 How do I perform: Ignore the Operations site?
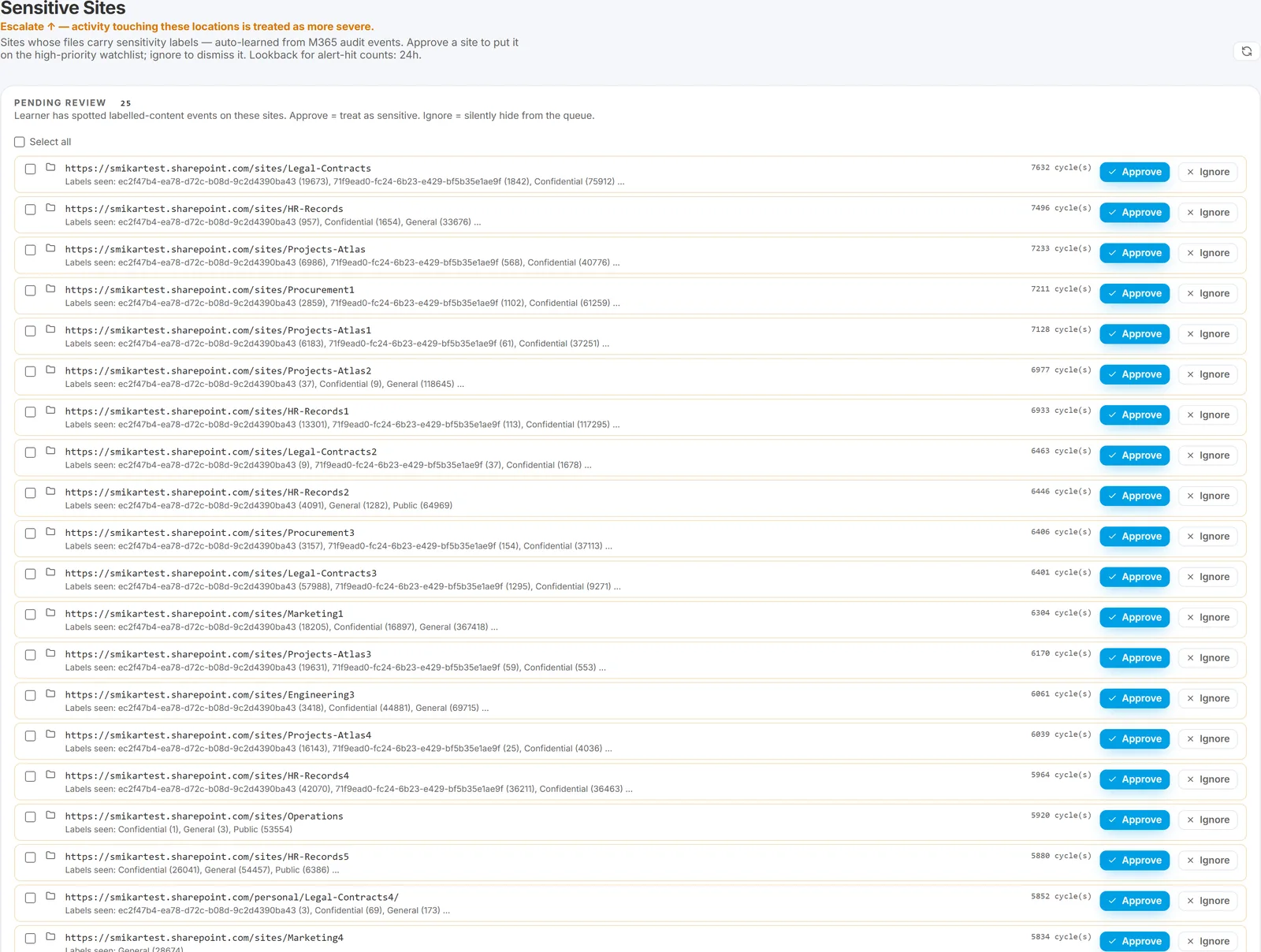[x=1207, y=820]
